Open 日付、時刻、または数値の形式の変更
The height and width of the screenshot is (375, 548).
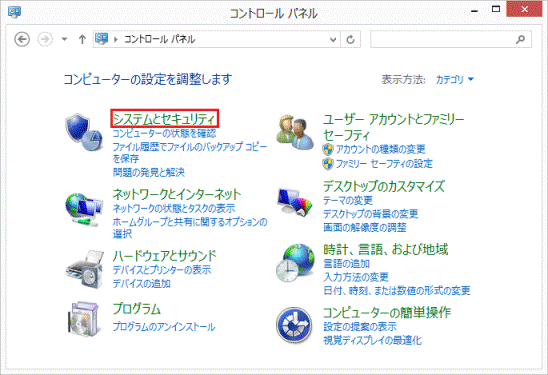[397, 290]
